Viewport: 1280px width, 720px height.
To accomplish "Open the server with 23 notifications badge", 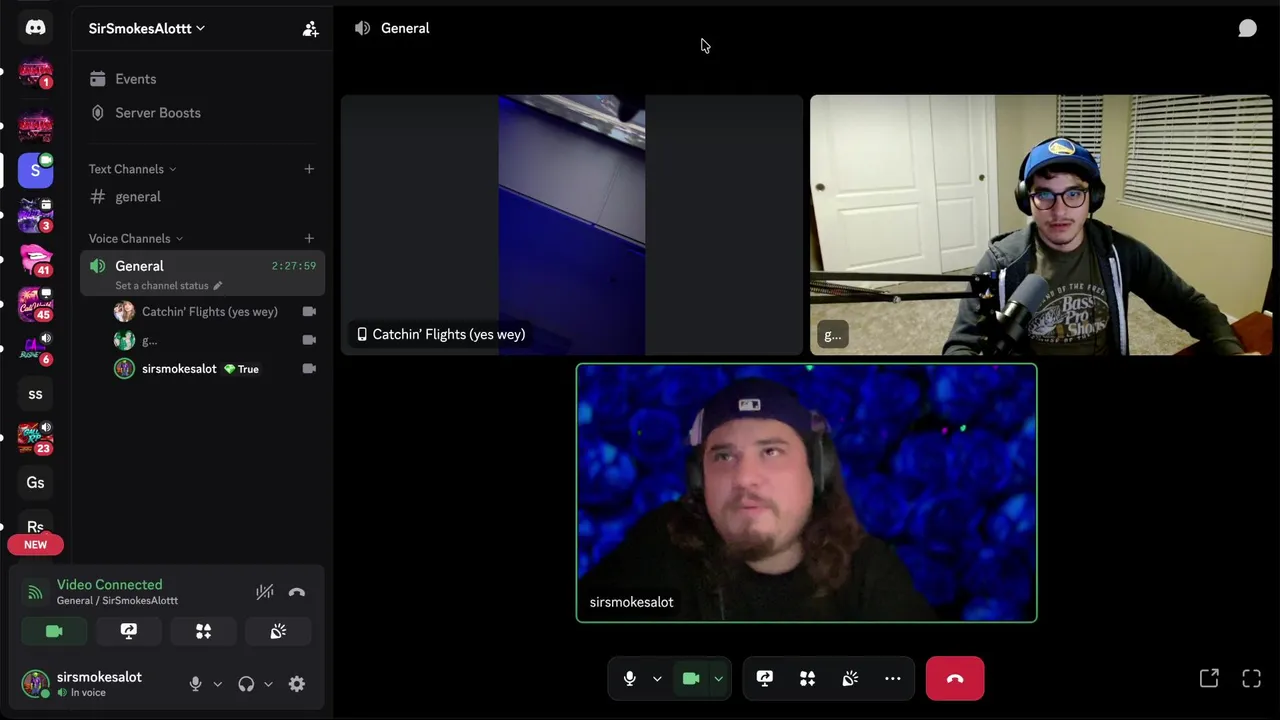I will coord(35,438).
